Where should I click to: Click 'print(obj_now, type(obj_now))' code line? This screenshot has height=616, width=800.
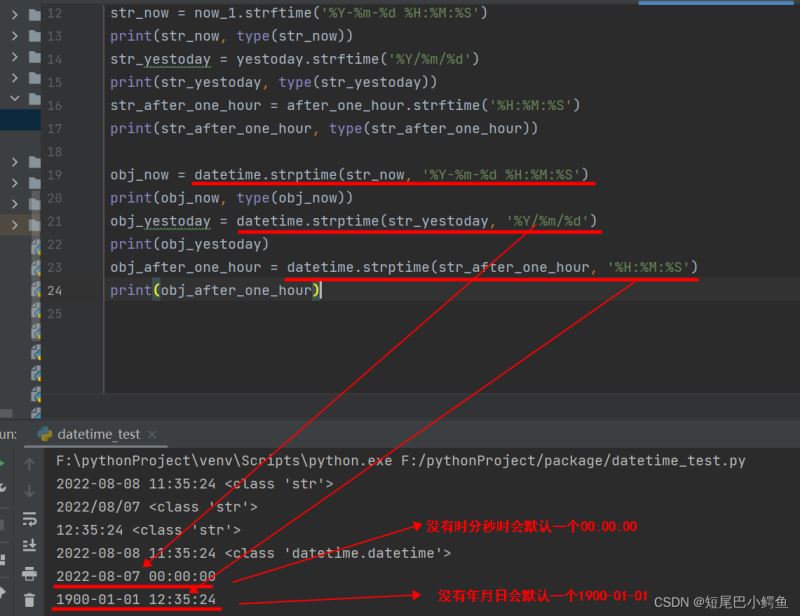click(x=231, y=198)
